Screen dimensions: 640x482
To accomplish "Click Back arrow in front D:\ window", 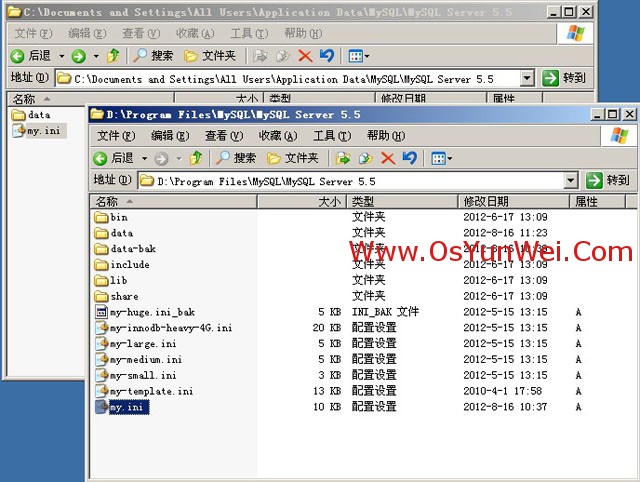I will [x=100, y=158].
